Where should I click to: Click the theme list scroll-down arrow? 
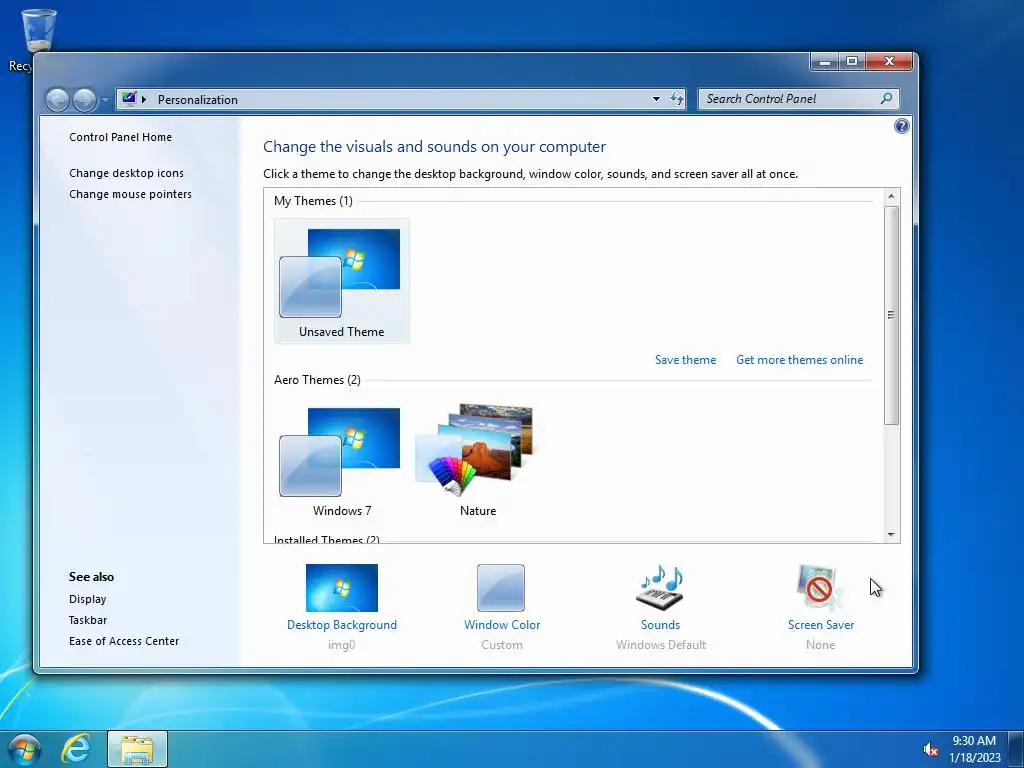[891, 535]
